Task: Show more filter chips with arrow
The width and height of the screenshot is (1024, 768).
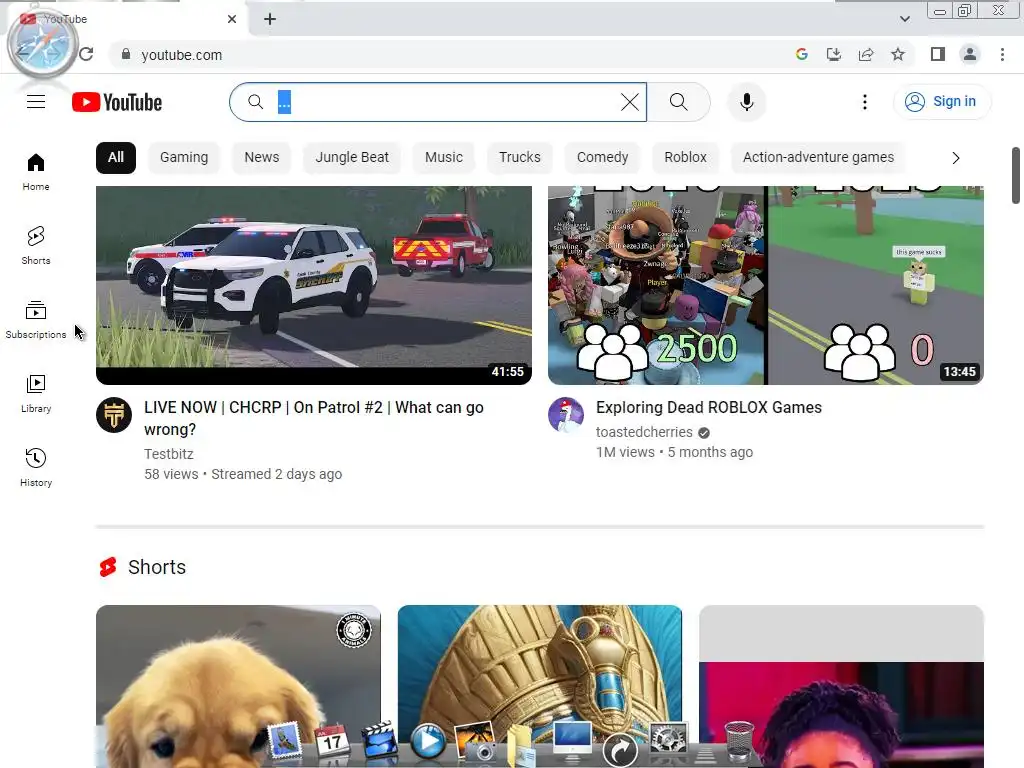Action: pos(955,158)
